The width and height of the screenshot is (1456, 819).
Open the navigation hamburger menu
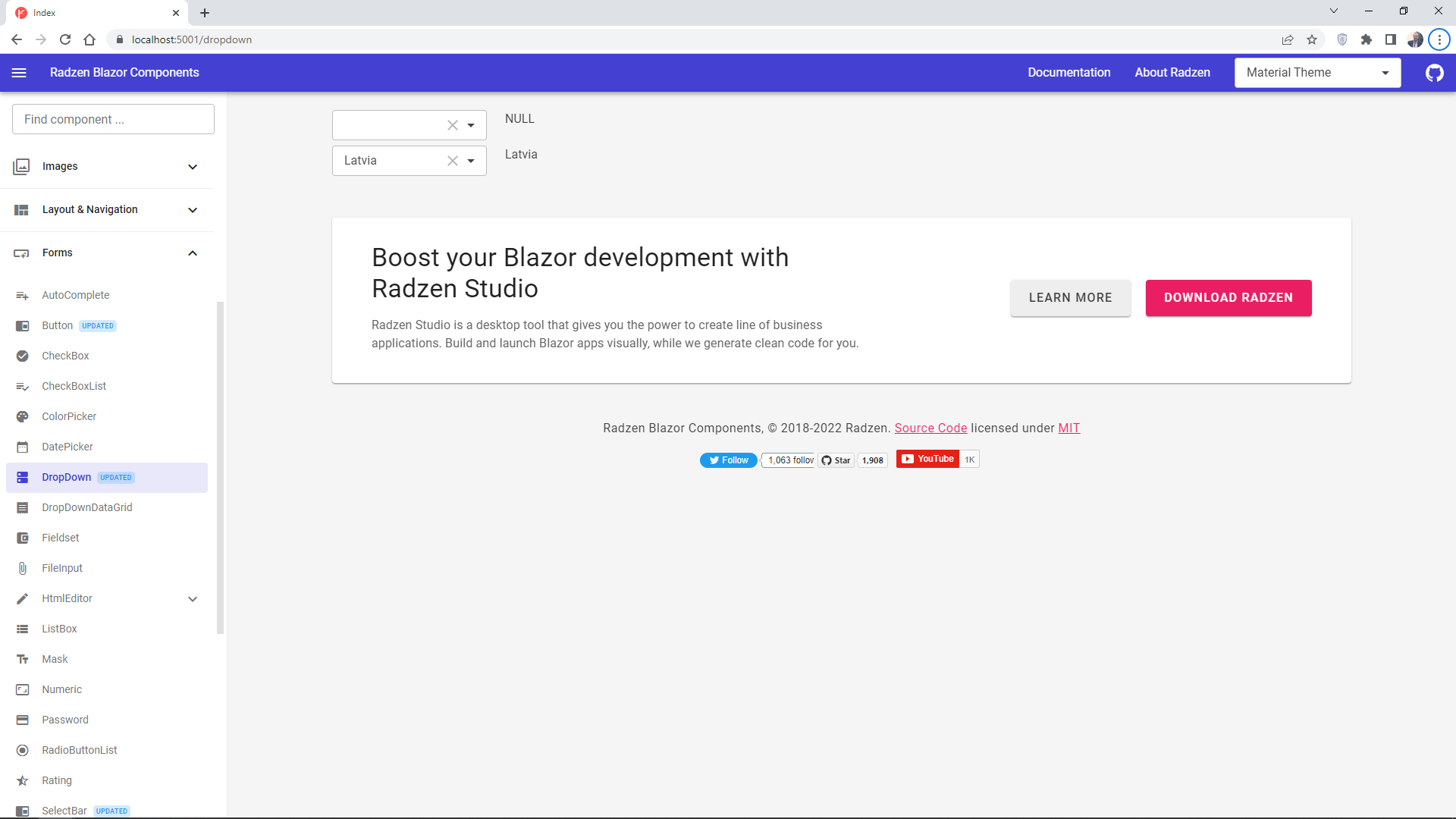(19, 73)
